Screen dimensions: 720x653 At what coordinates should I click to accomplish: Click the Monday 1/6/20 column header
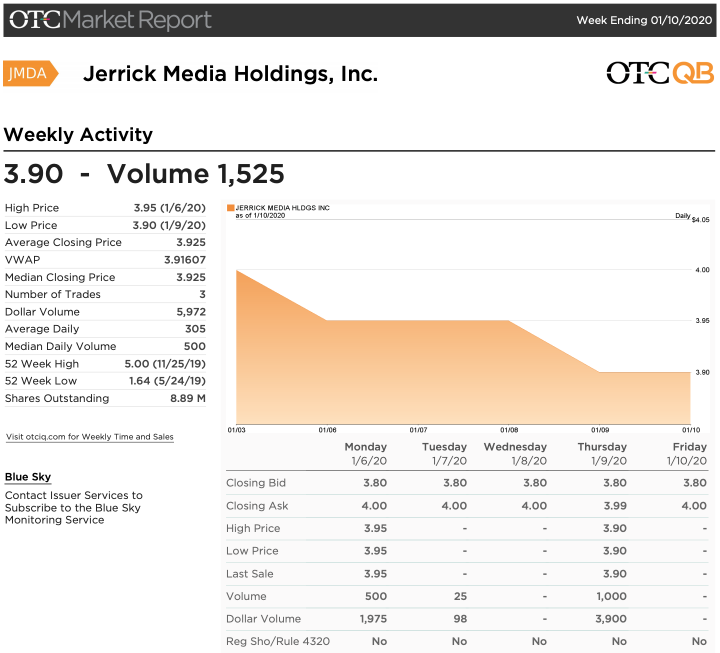366,454
